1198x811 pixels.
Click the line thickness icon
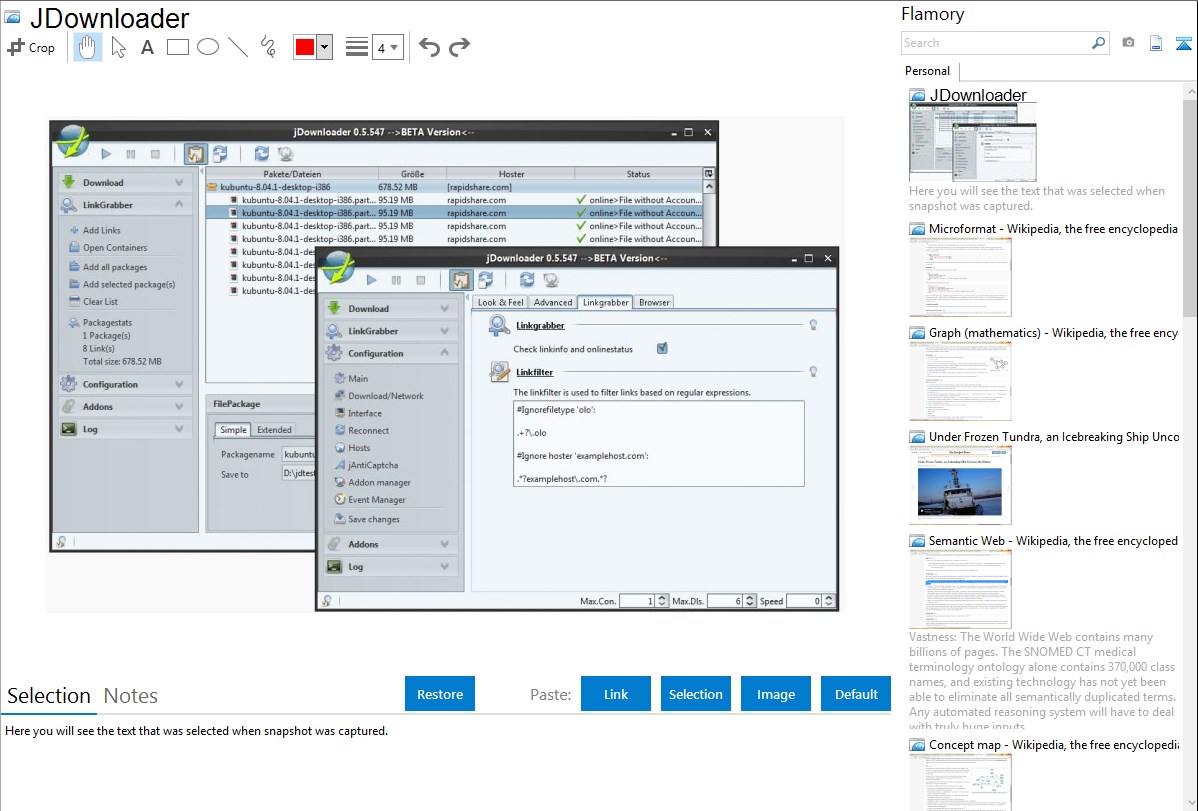click(x=357, y=47)
